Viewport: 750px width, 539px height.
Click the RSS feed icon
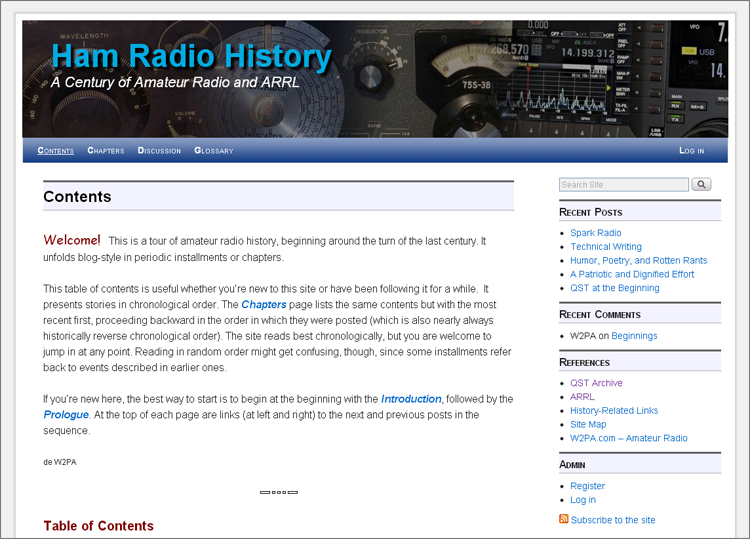(564, 519)
